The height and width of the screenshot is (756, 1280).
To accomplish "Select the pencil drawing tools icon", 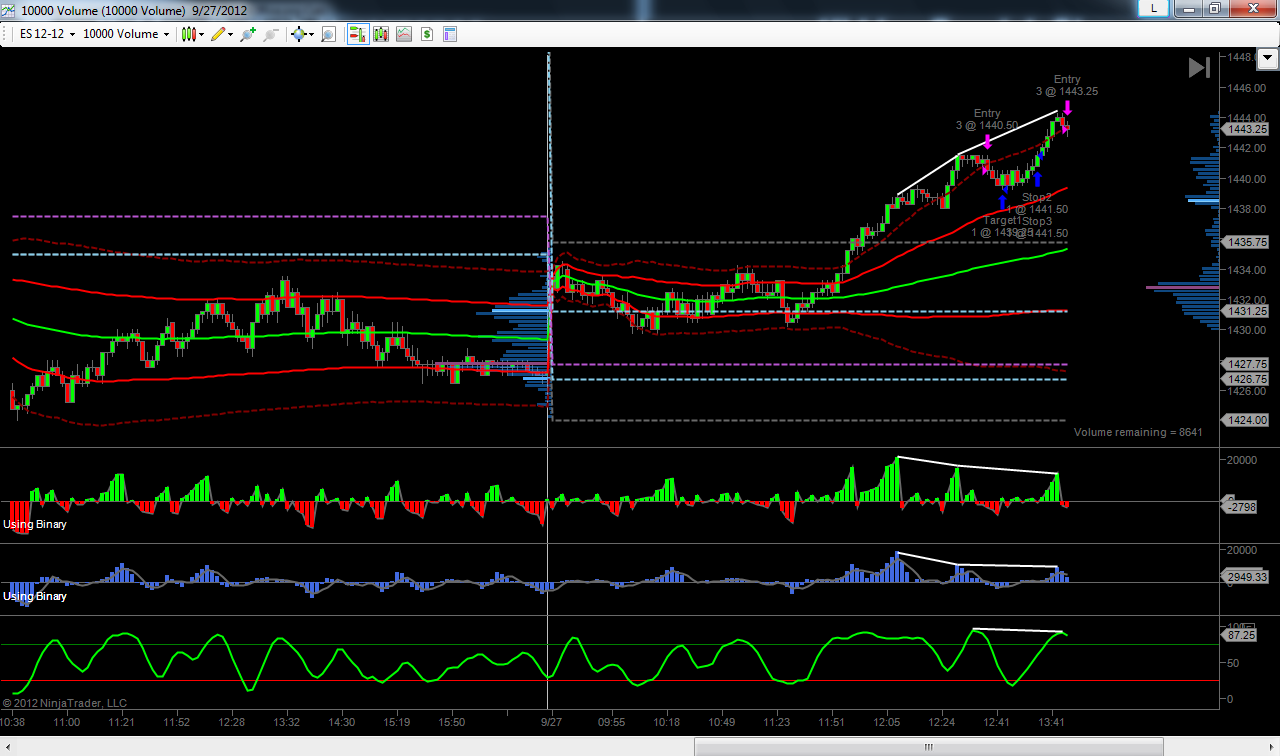I will [x=219, y=34].
